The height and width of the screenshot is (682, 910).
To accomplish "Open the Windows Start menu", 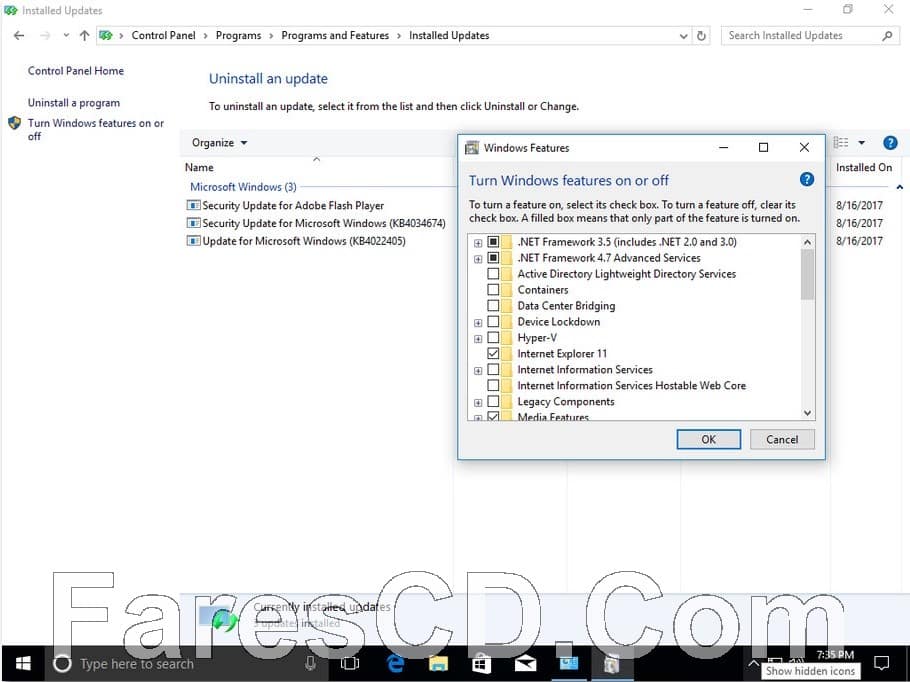I will 23,663.
